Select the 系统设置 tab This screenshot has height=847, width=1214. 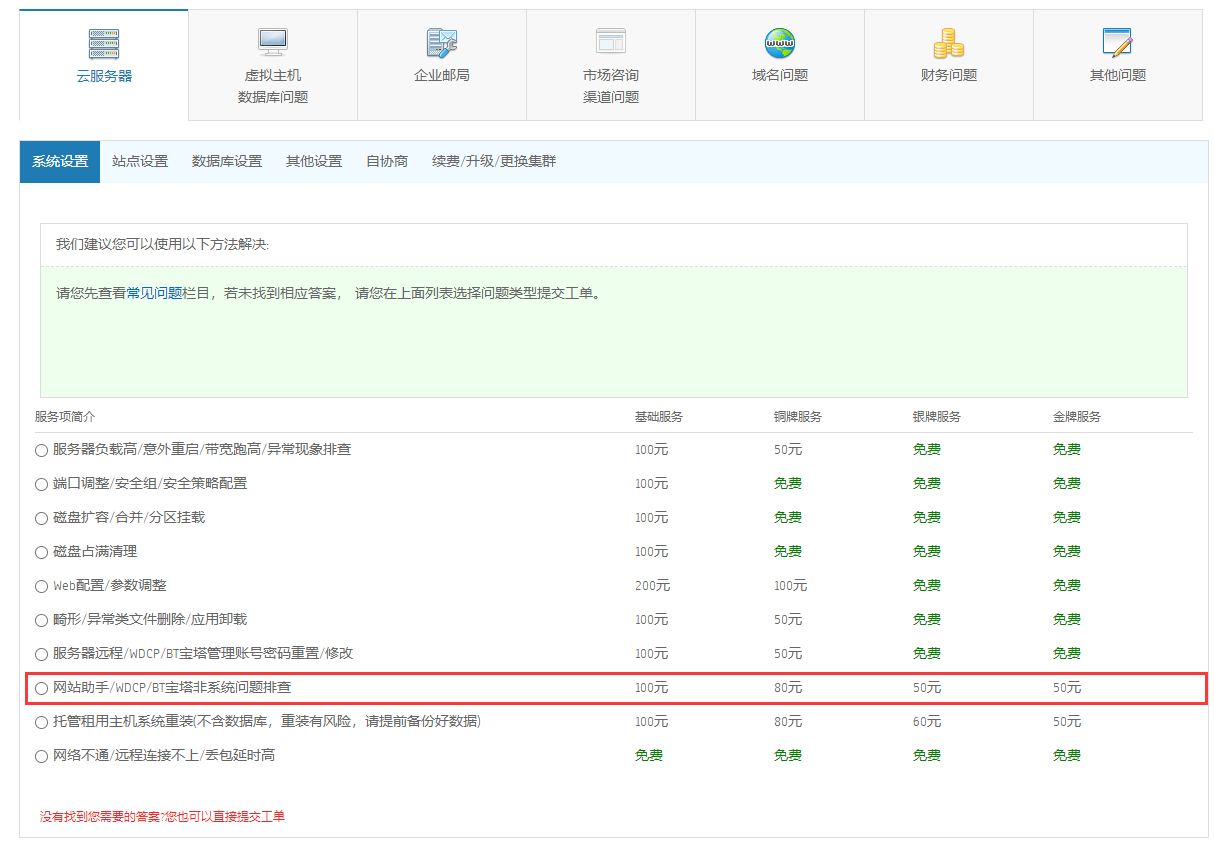click(60, 162)
